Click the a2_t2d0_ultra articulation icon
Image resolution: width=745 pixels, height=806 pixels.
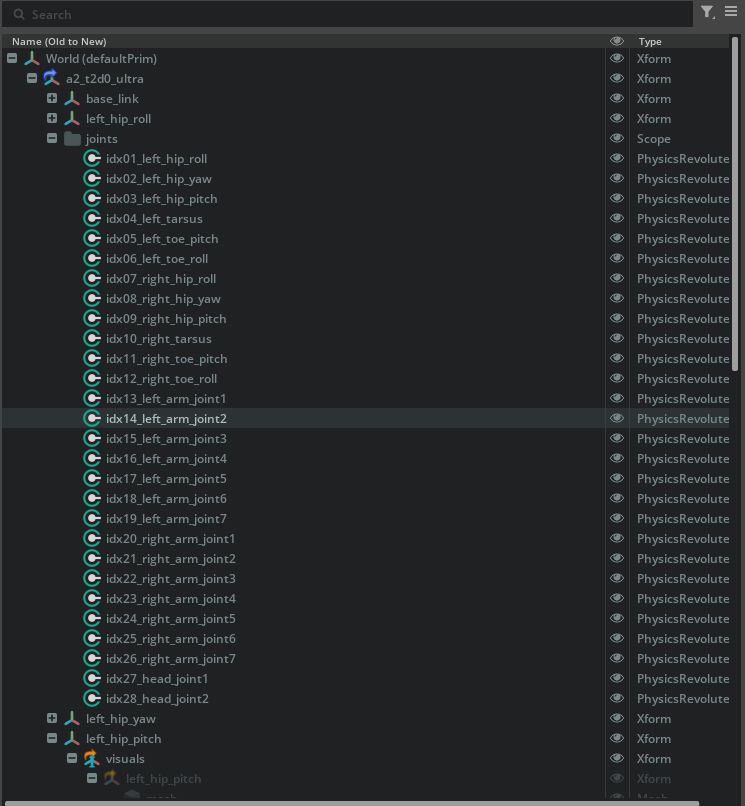(52, 79)
